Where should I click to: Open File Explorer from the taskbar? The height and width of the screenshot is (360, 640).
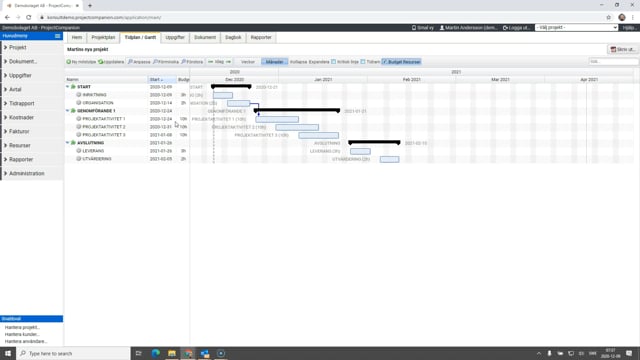172,353
